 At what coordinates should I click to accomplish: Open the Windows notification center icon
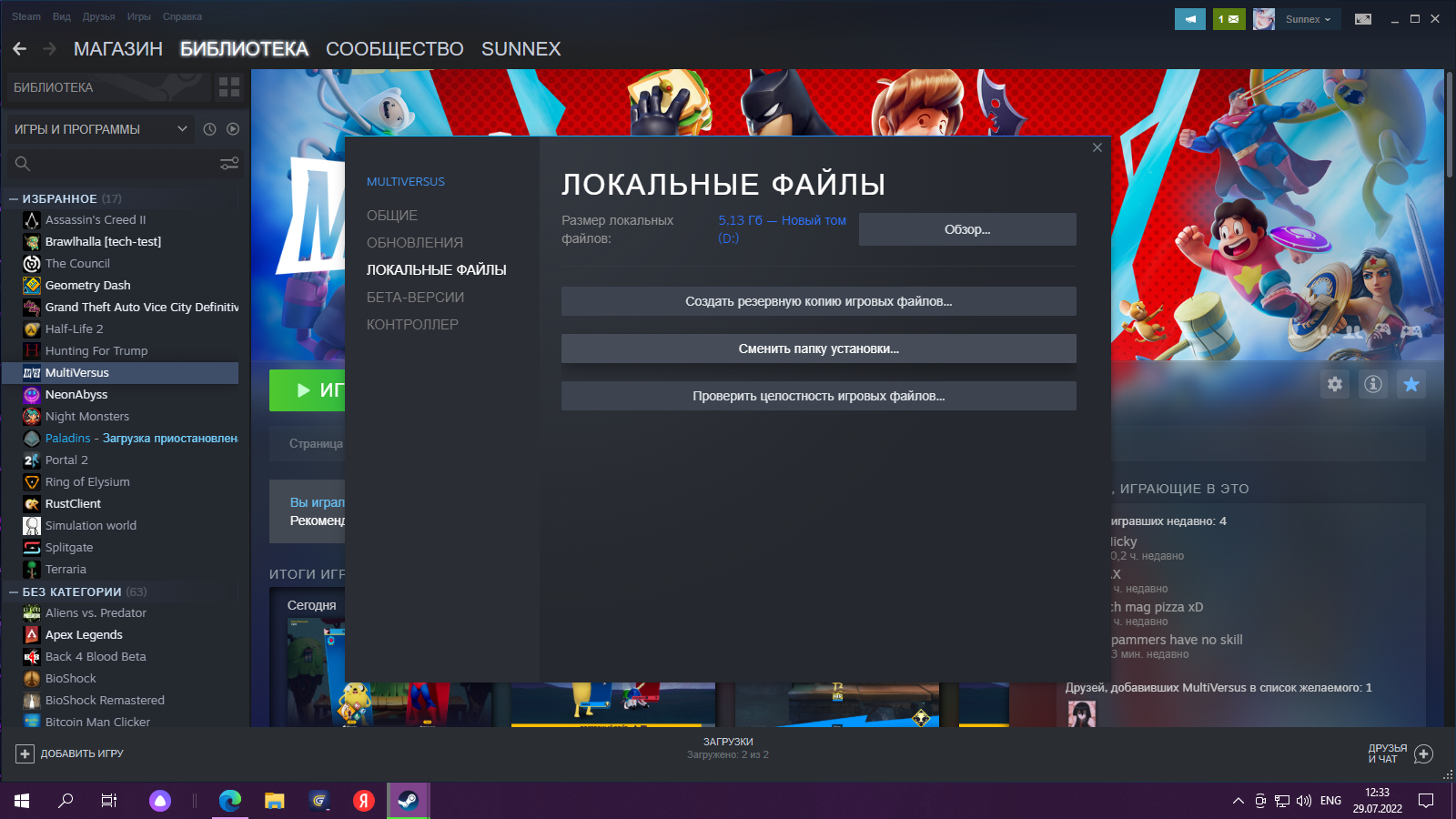click(x=1426, y=801)
